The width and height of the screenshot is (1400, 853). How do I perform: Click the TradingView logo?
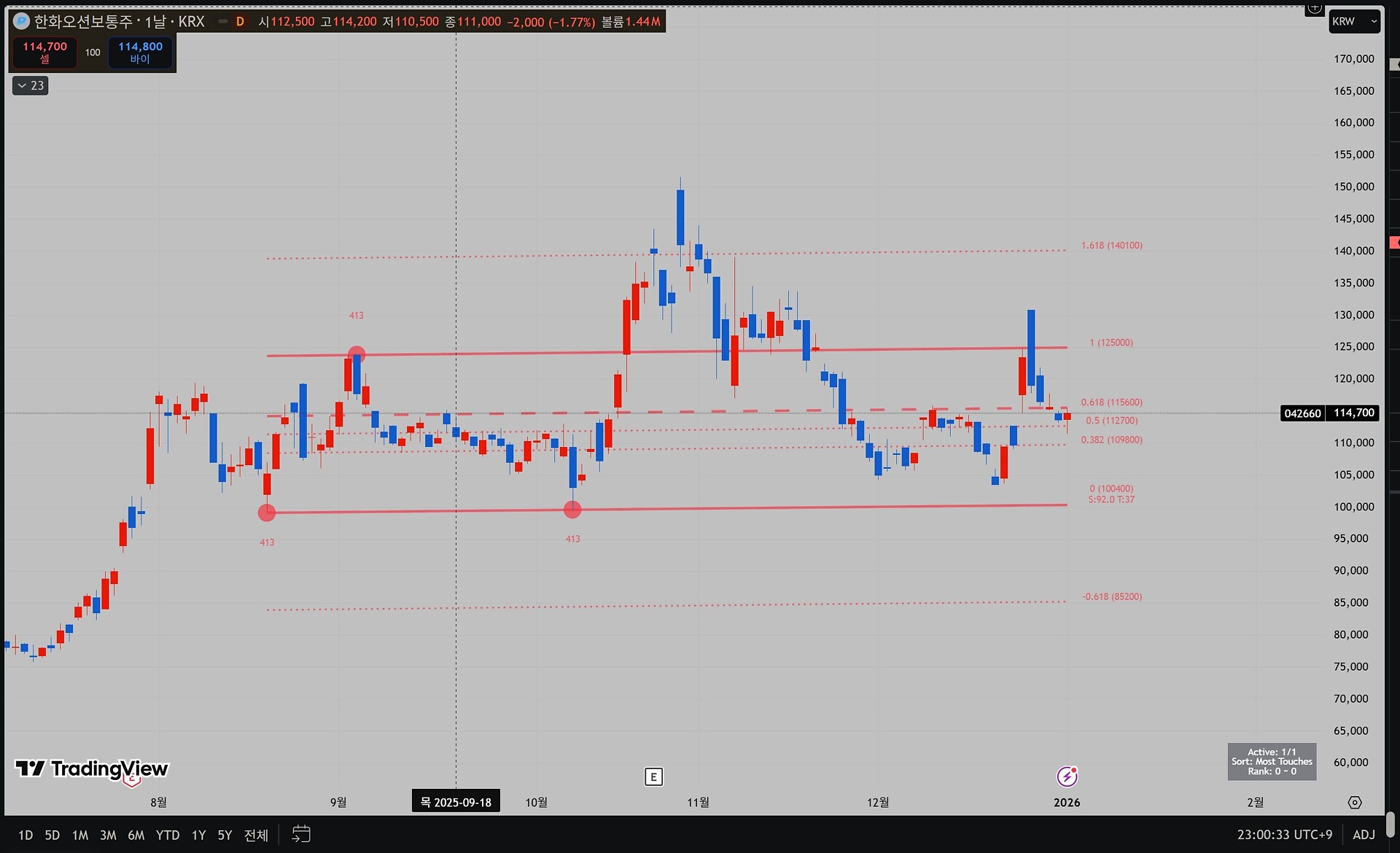(x=92, y=769)
